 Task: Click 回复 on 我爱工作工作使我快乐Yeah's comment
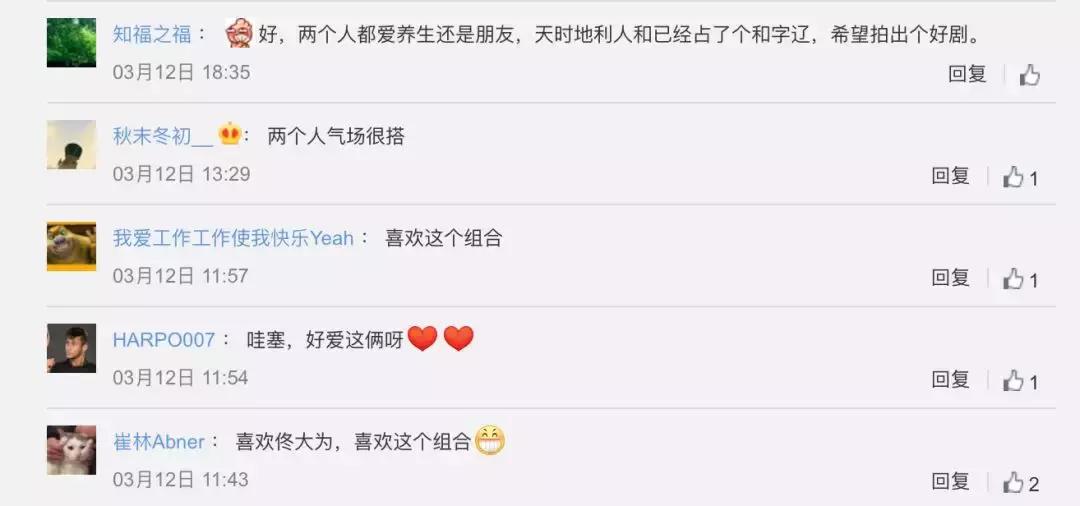click(951, 277)
